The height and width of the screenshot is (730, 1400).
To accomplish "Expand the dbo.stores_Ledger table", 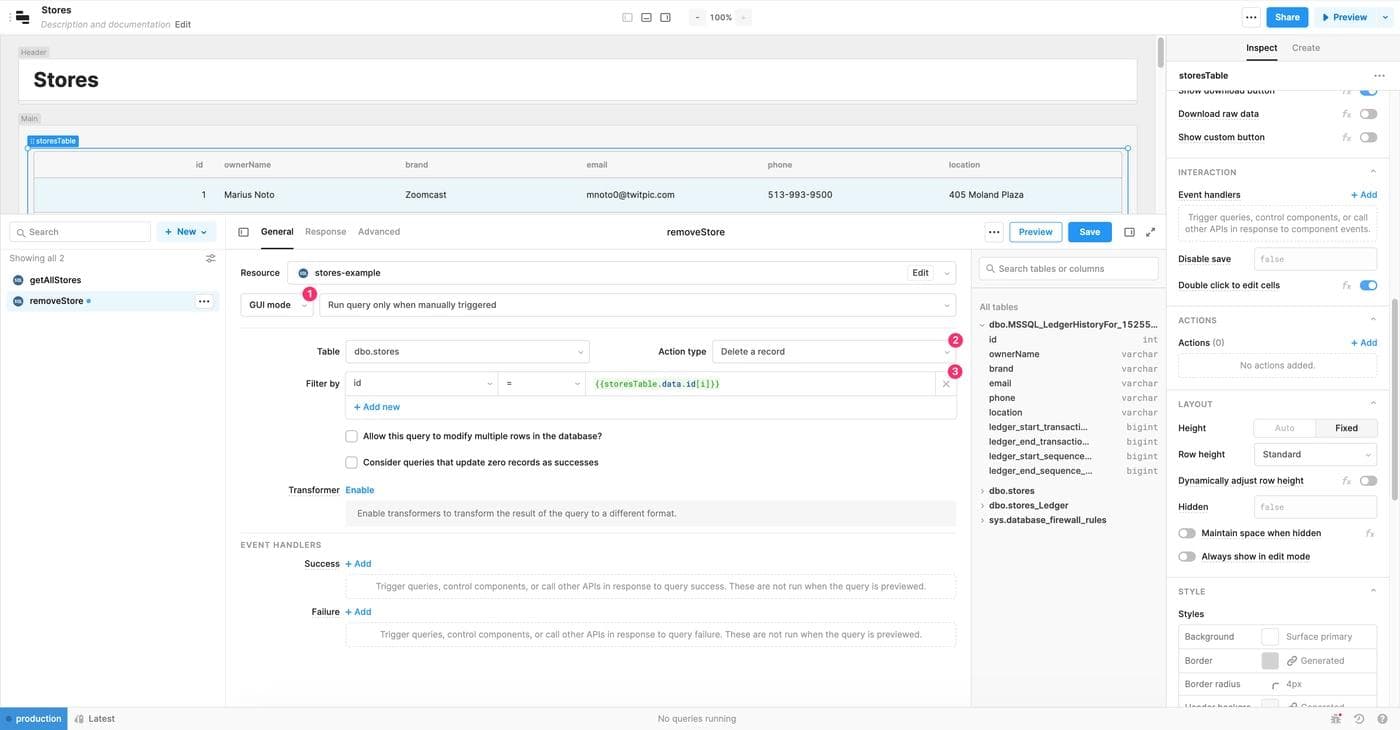I will (x=982, y=506).
